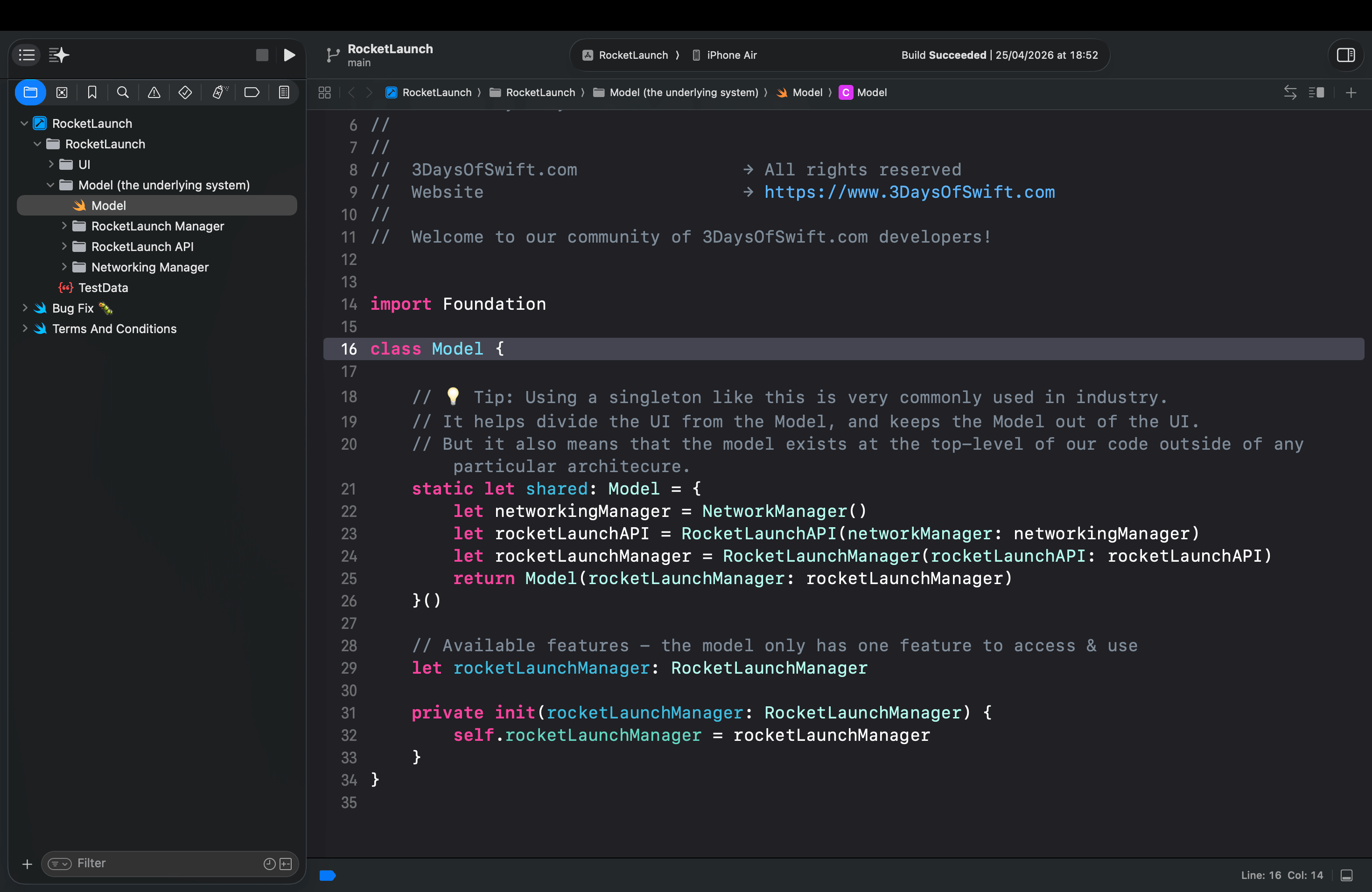Click 'NetworkManager()' in the code
Viewport: 1372px width, 892px height.
pos(784,511)
